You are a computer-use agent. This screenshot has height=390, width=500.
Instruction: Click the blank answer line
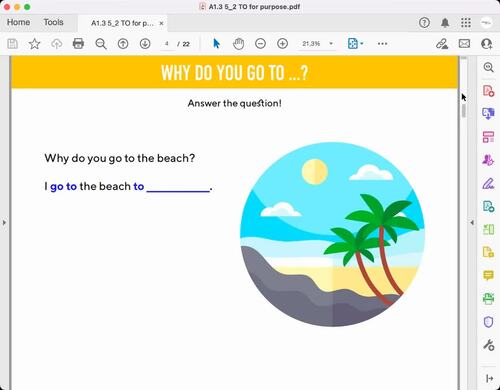178,191
